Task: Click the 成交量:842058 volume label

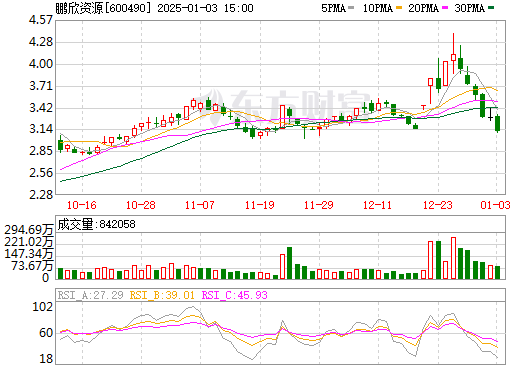Action: 97,224
